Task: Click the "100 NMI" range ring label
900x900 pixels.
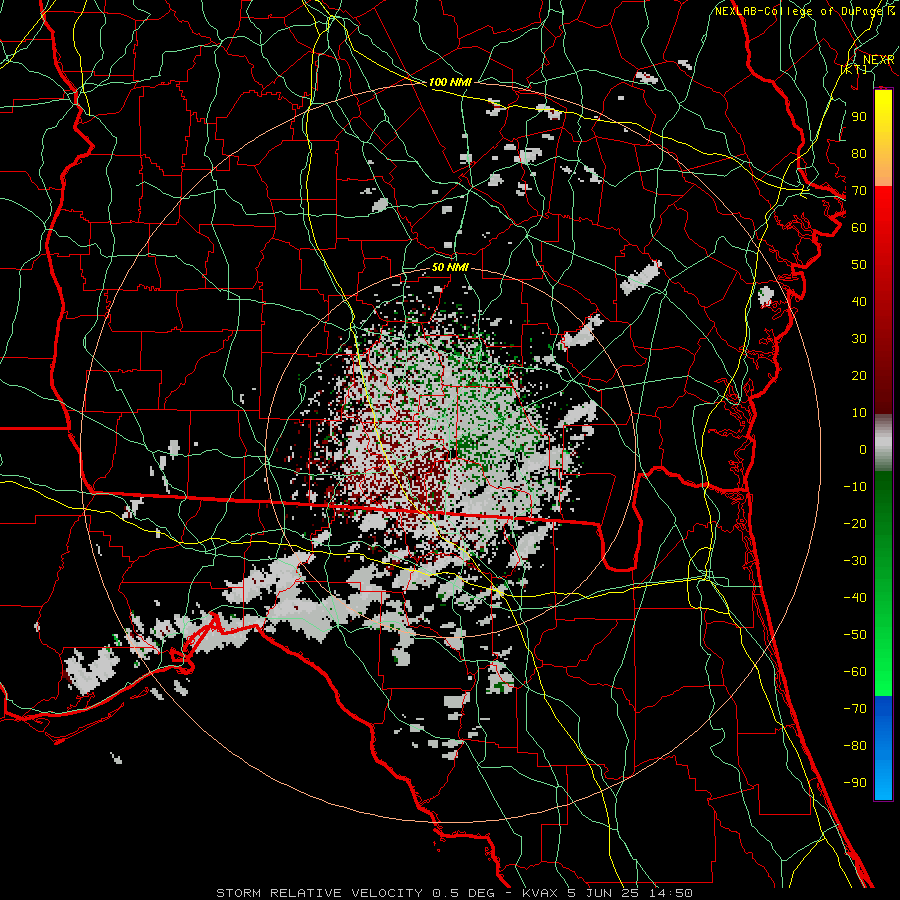Action: [x=450, y=82]
